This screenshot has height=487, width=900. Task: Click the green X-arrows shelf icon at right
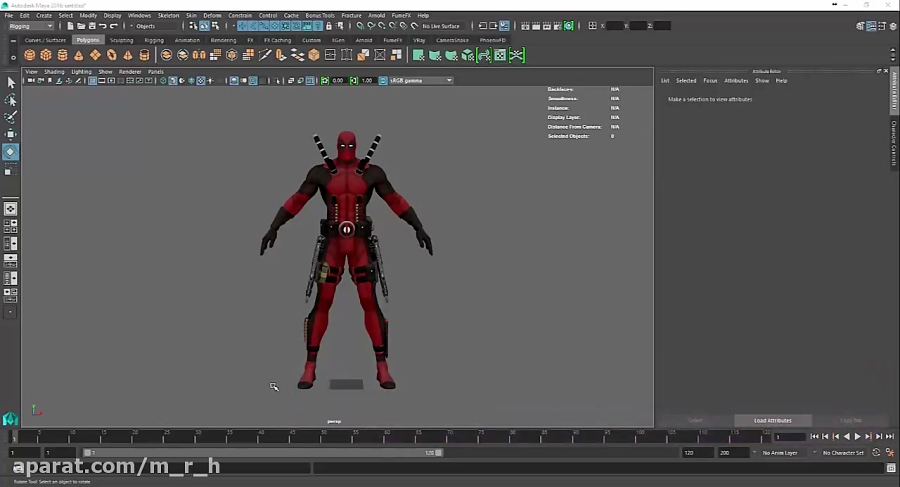click(x=517, y=55)
